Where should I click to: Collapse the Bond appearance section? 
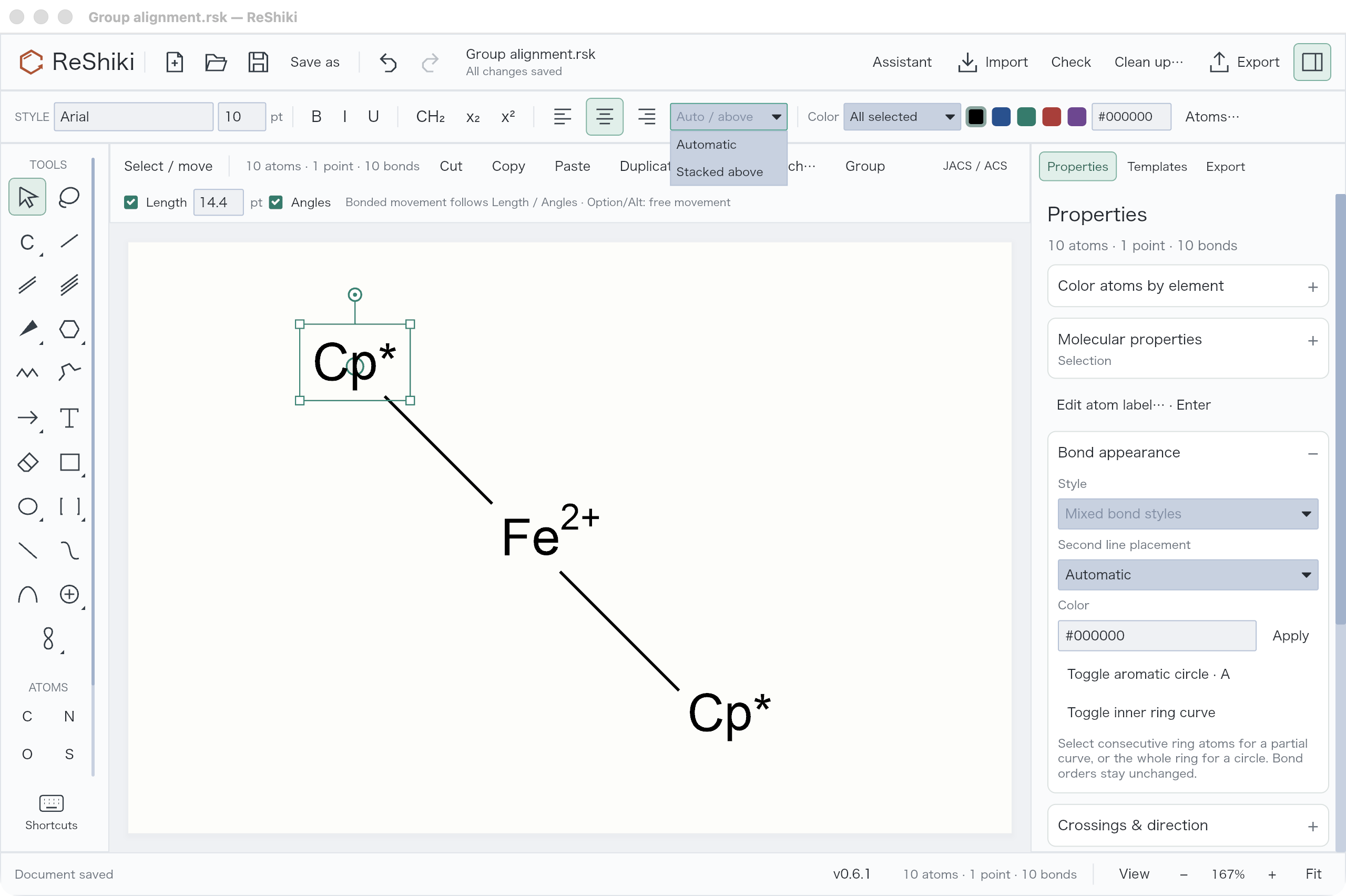pos(1188,453)
